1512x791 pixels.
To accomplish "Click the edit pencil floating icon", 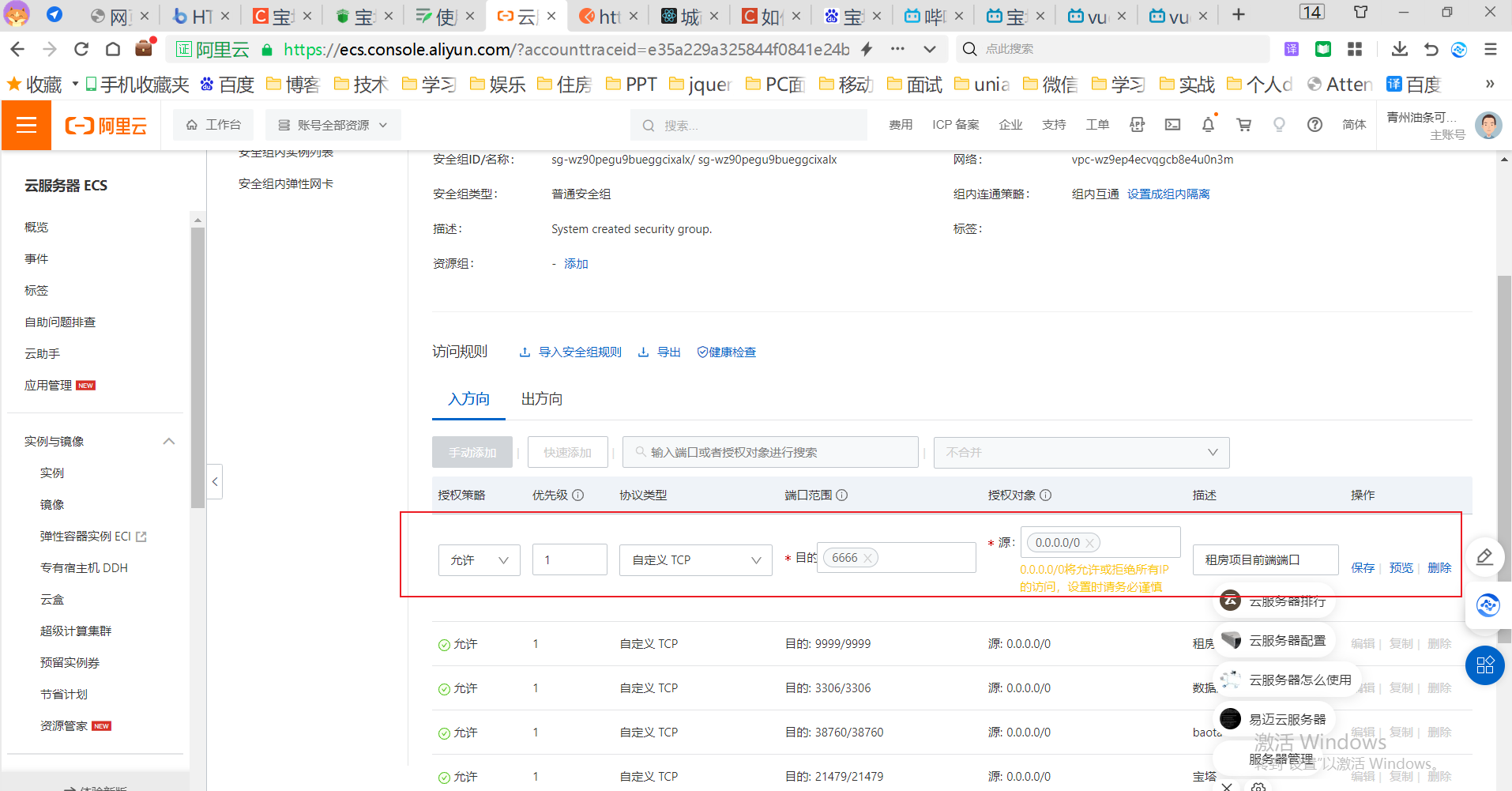I will pyautogui.click(x=1485, y=557).
